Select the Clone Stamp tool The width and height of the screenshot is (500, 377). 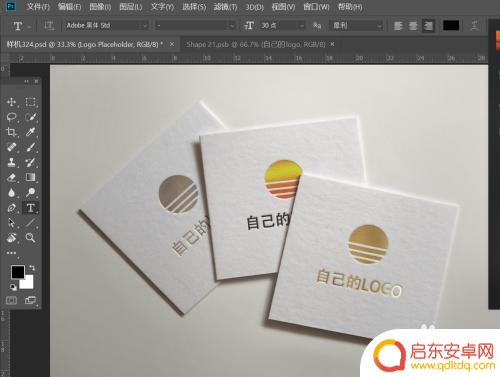tap(12, 162)
